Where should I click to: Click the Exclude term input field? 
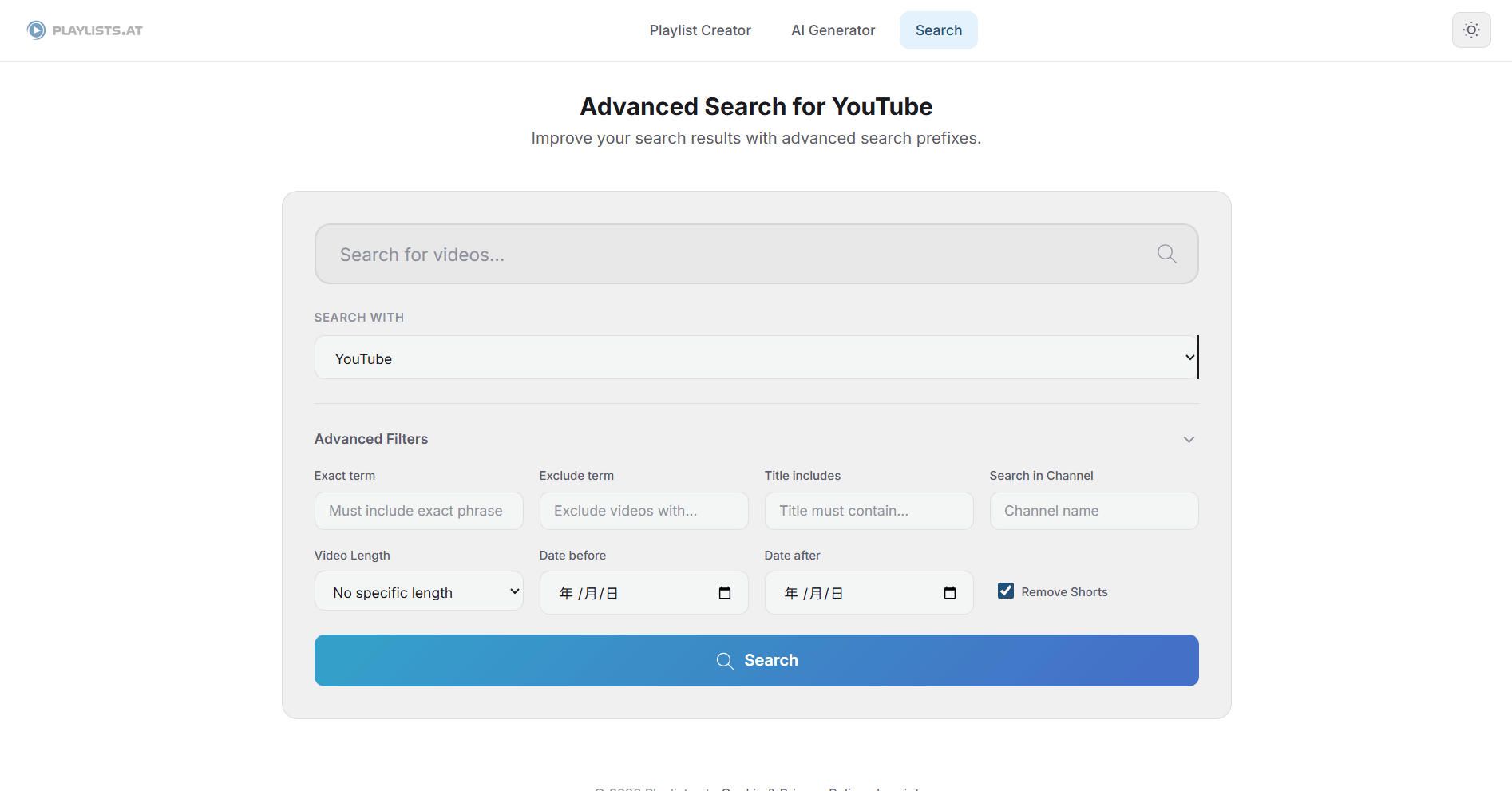pyautogui.click(x=643, y=511)
